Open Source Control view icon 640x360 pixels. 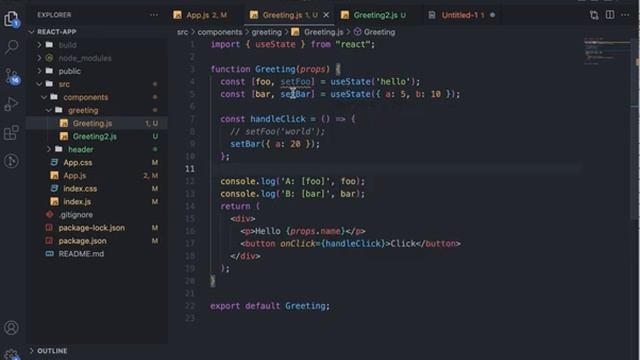(11, 76)
